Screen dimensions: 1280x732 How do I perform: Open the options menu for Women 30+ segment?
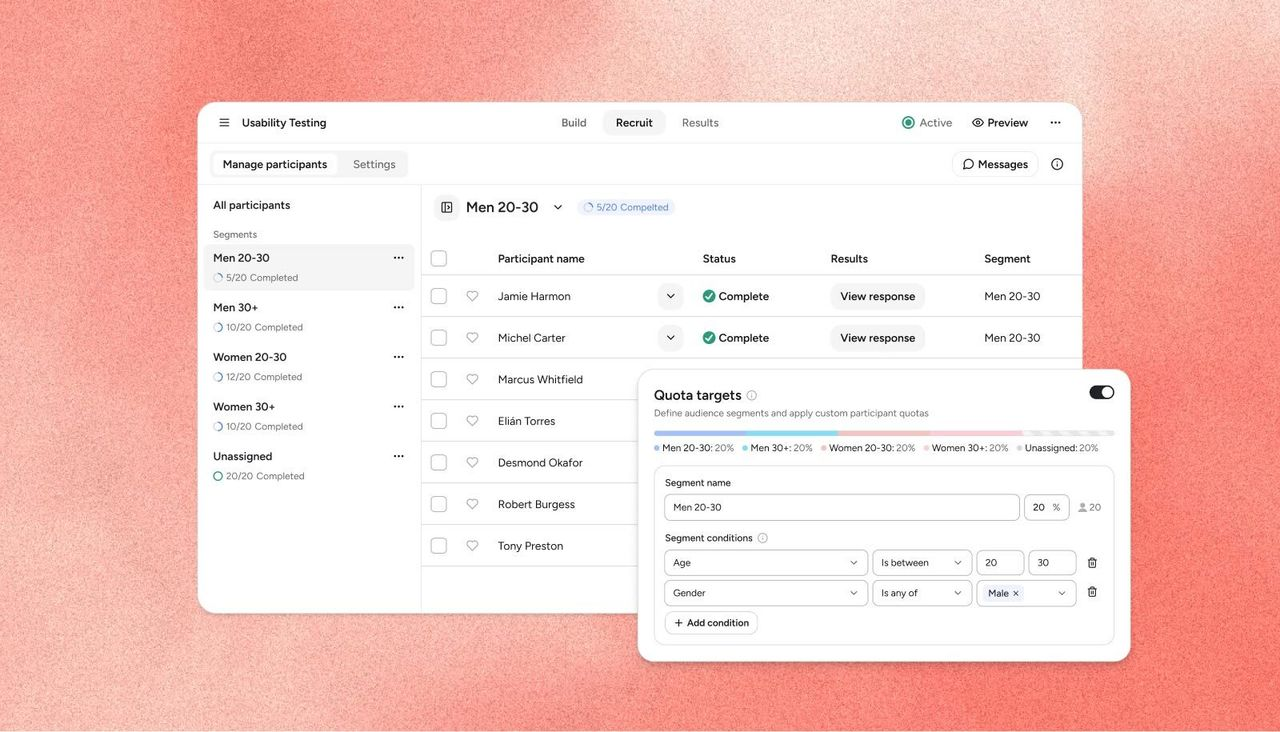point(398,407)
